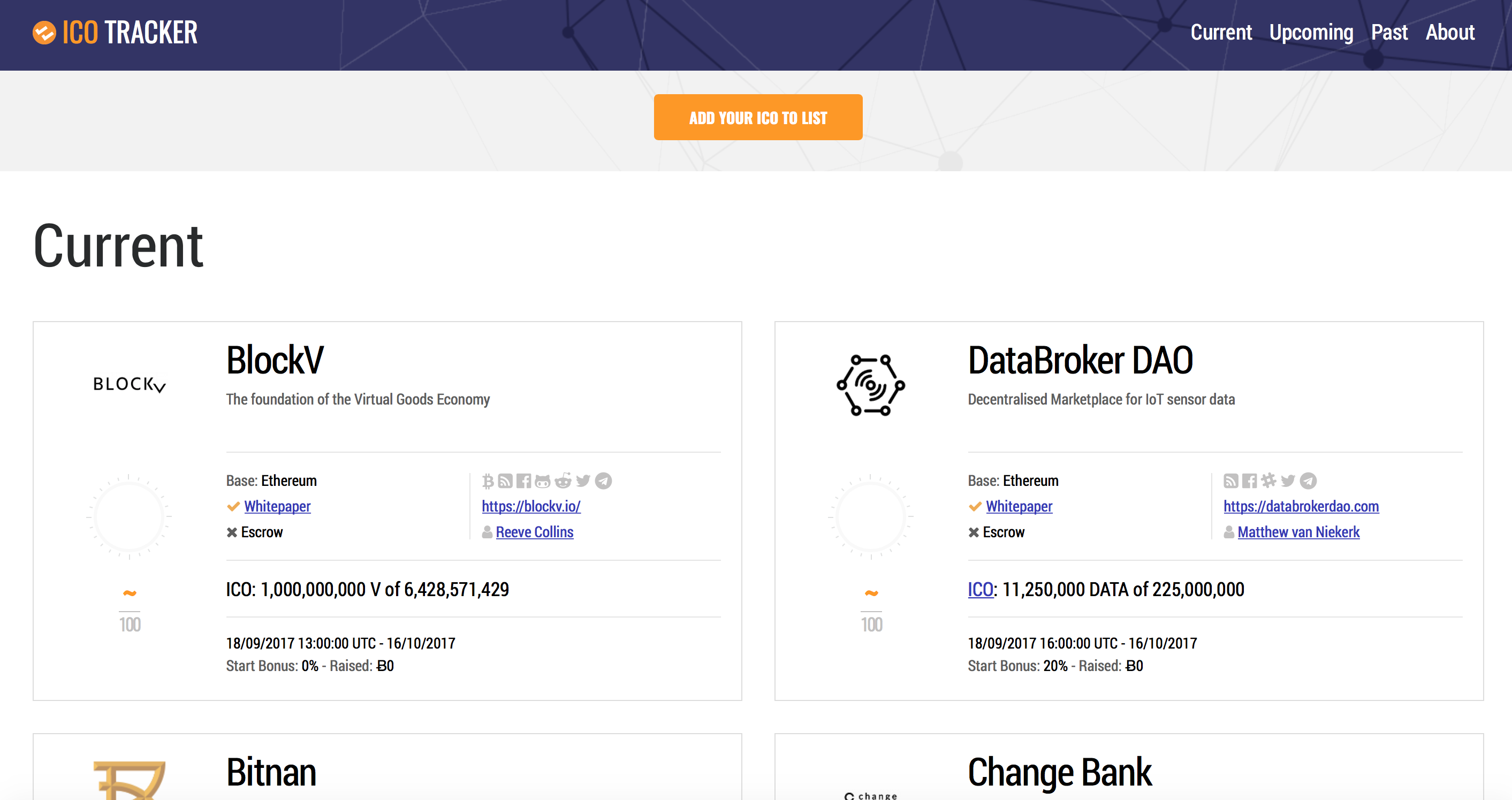
Task: Click the DataBroker DAO Facebook icon
Action: (x=1249, y=480)
